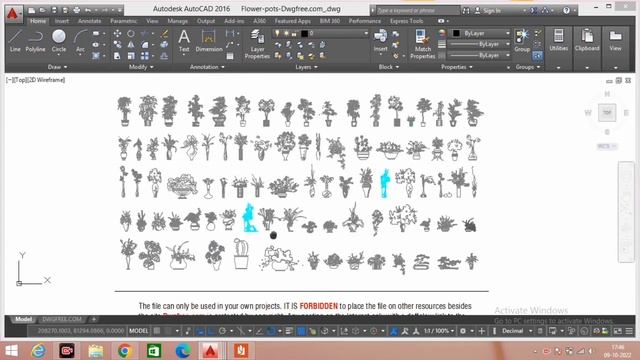Toggle polar tracking in status bar
The image size is (640, 360).
tap(222, 331)
